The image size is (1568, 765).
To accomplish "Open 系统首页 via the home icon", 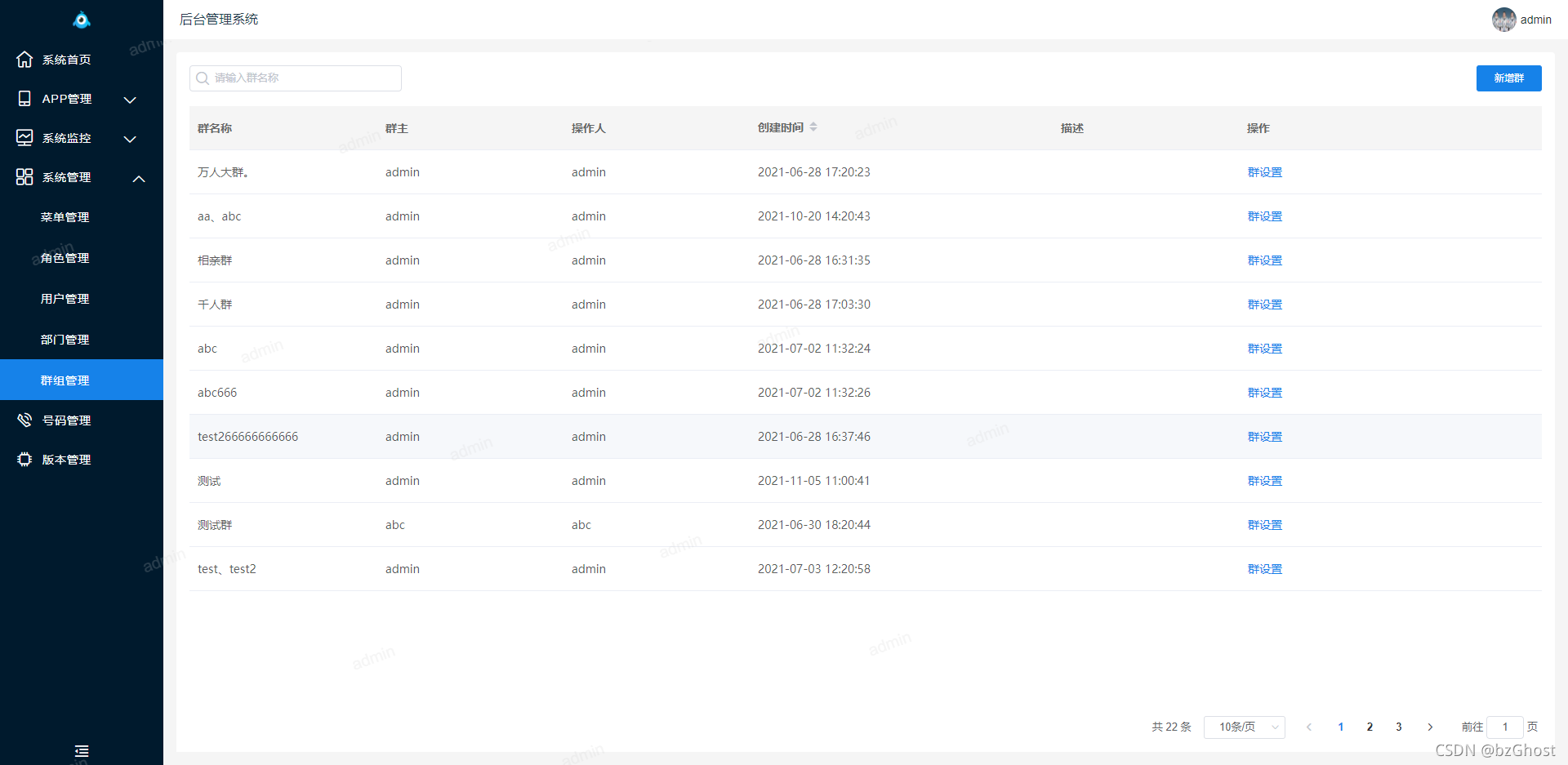I will (x=24, y=60).
